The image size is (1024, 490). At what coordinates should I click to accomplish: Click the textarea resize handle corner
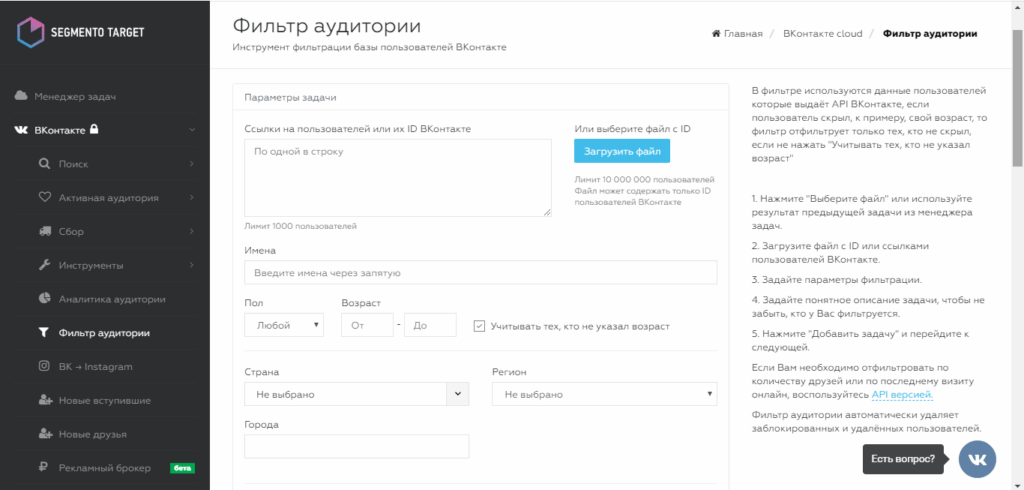pyautogui.click(x=547, y=212)
